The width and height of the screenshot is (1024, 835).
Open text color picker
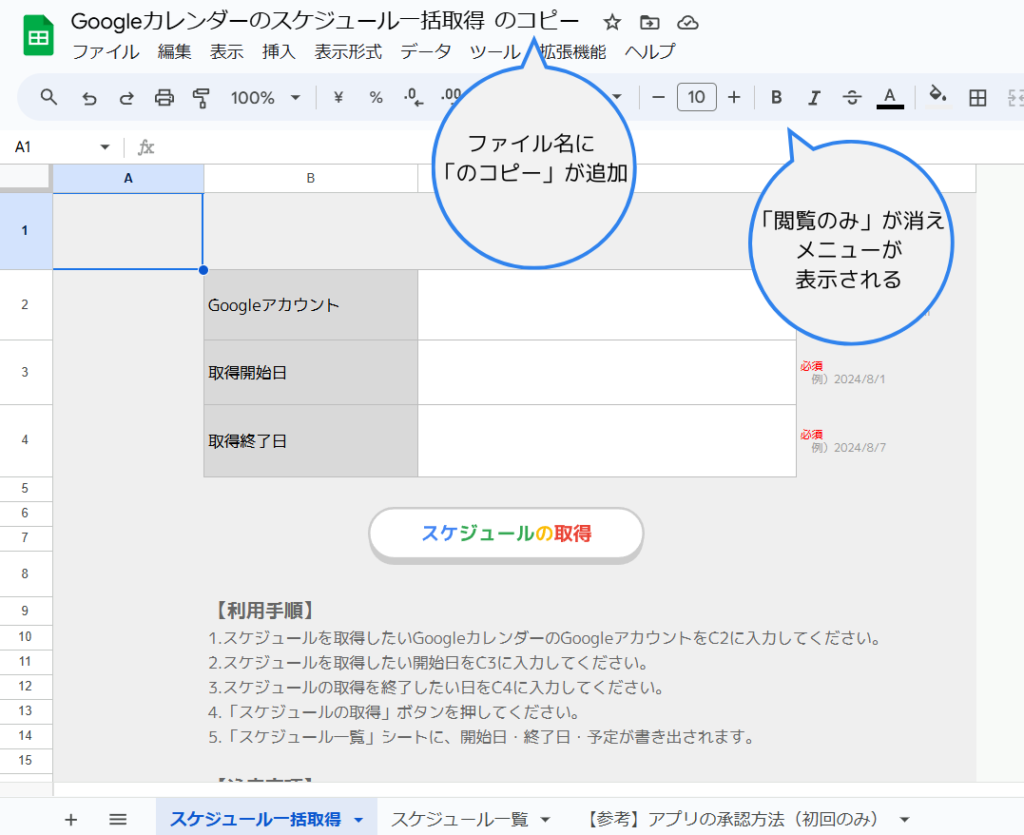coord(889,98)
